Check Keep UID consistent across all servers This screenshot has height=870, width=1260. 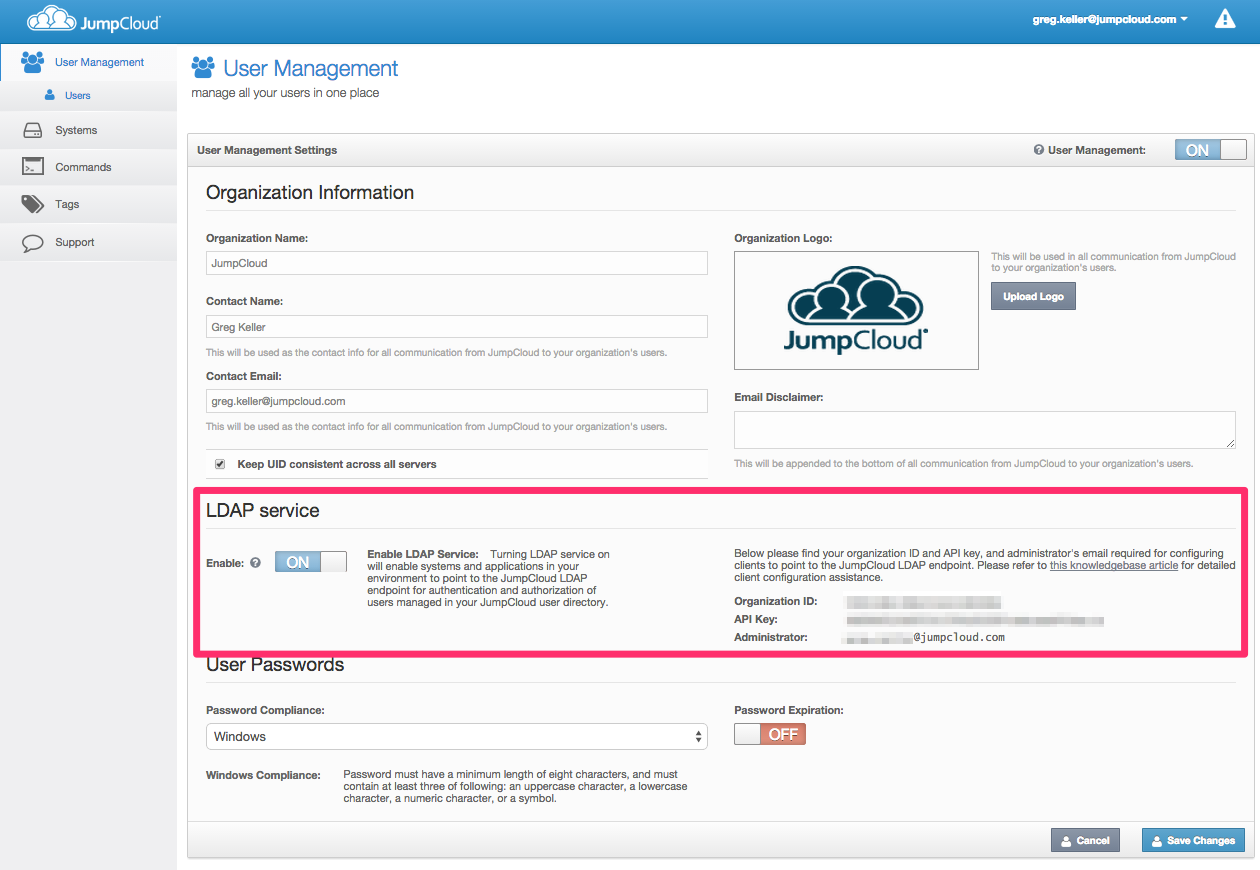(x=220, y=464)
